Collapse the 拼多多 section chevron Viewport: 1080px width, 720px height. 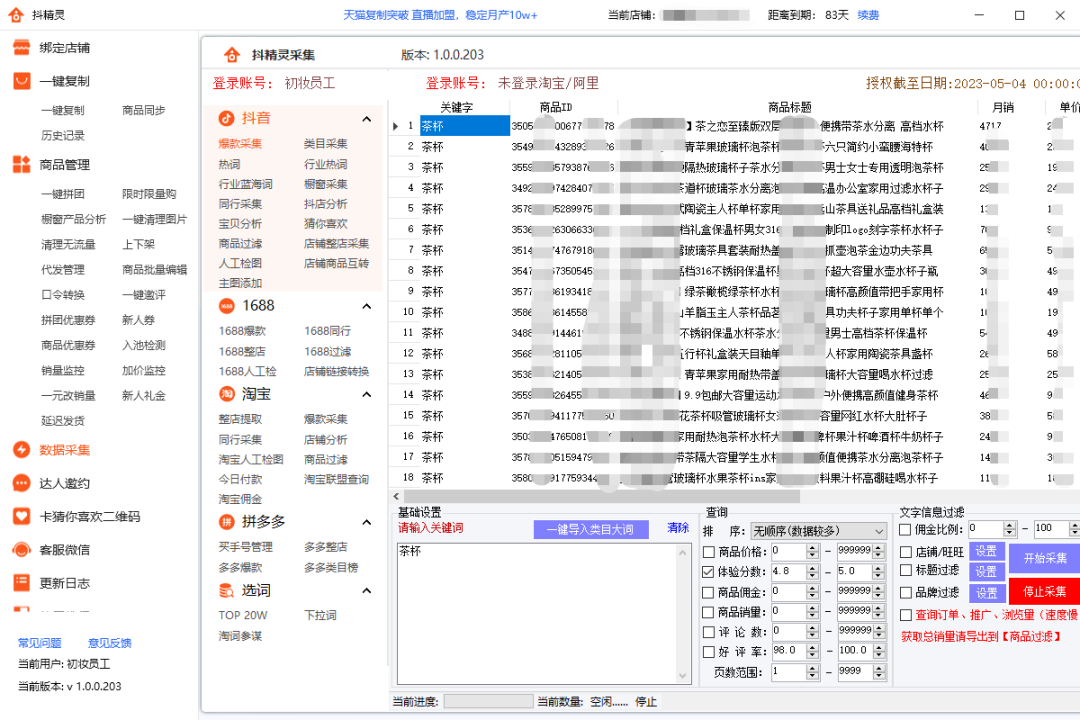[x=365, y=522]
